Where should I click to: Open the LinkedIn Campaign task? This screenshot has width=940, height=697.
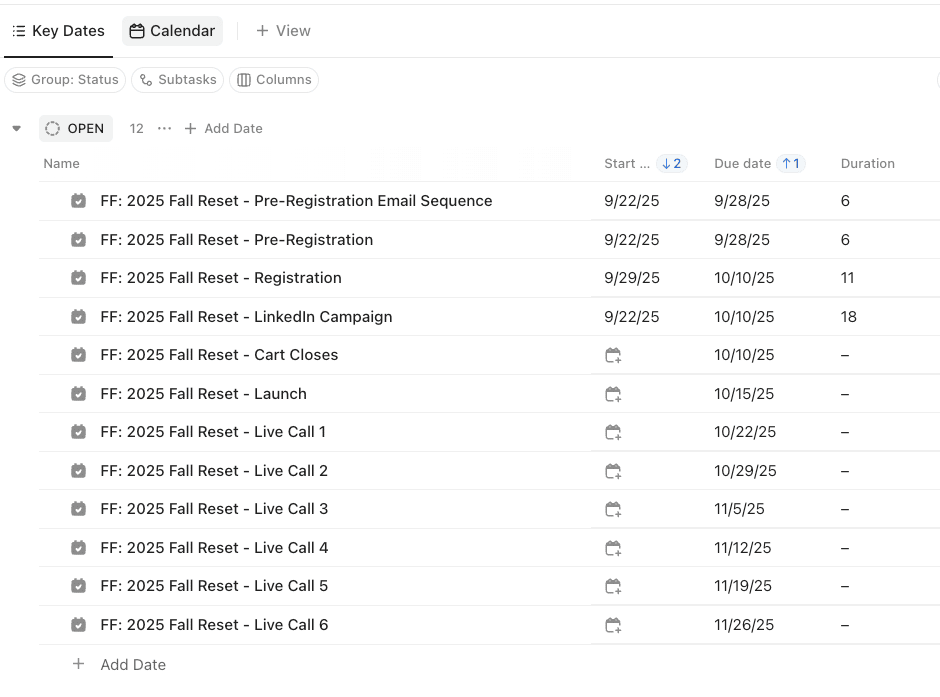point(246,317)
